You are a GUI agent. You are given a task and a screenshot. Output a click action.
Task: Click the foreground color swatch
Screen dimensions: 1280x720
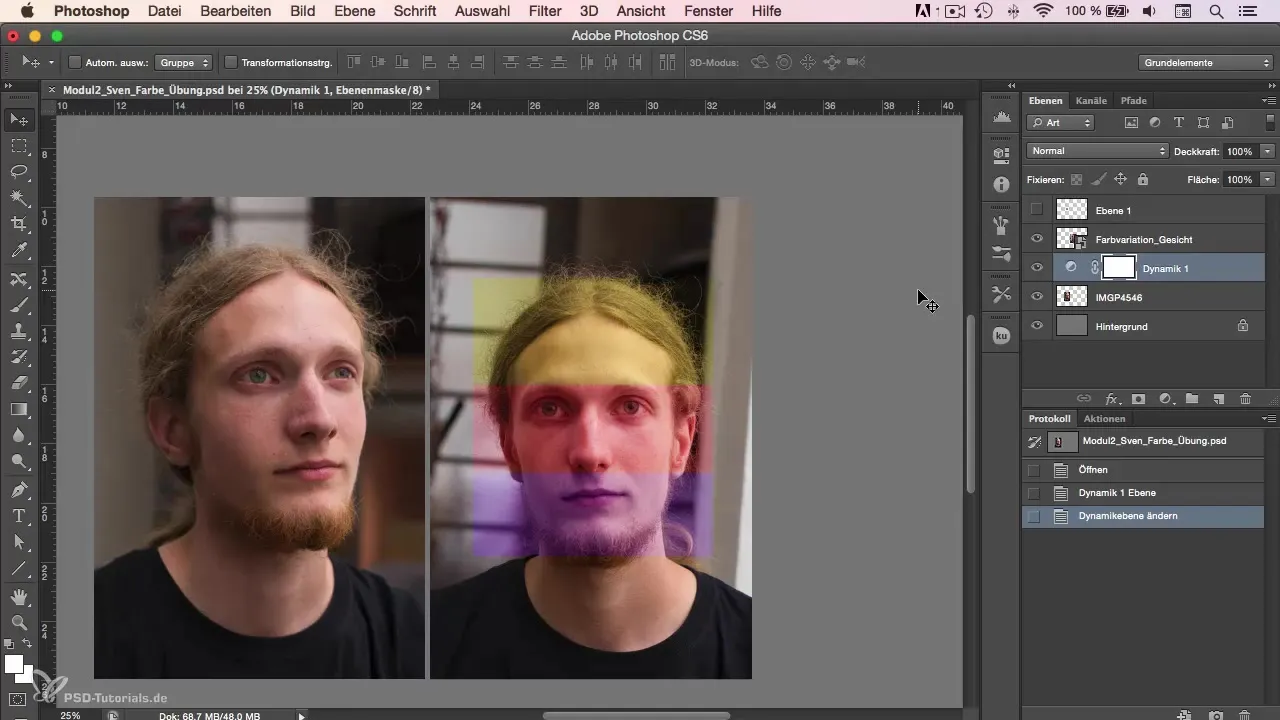(x=14, y=665)
